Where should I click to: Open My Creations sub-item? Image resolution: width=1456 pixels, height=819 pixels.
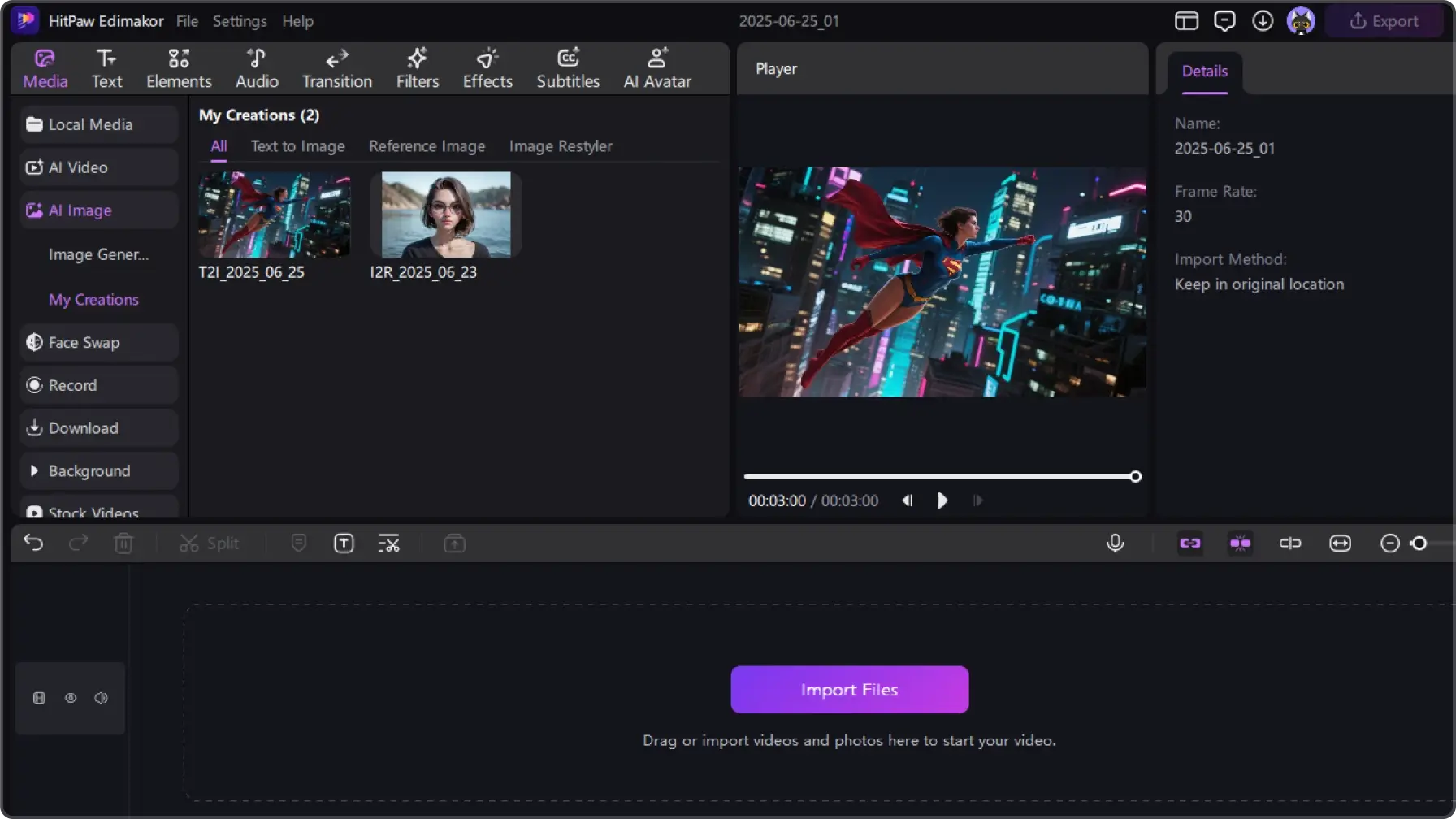pyautogui.click(x=93, y=300)
